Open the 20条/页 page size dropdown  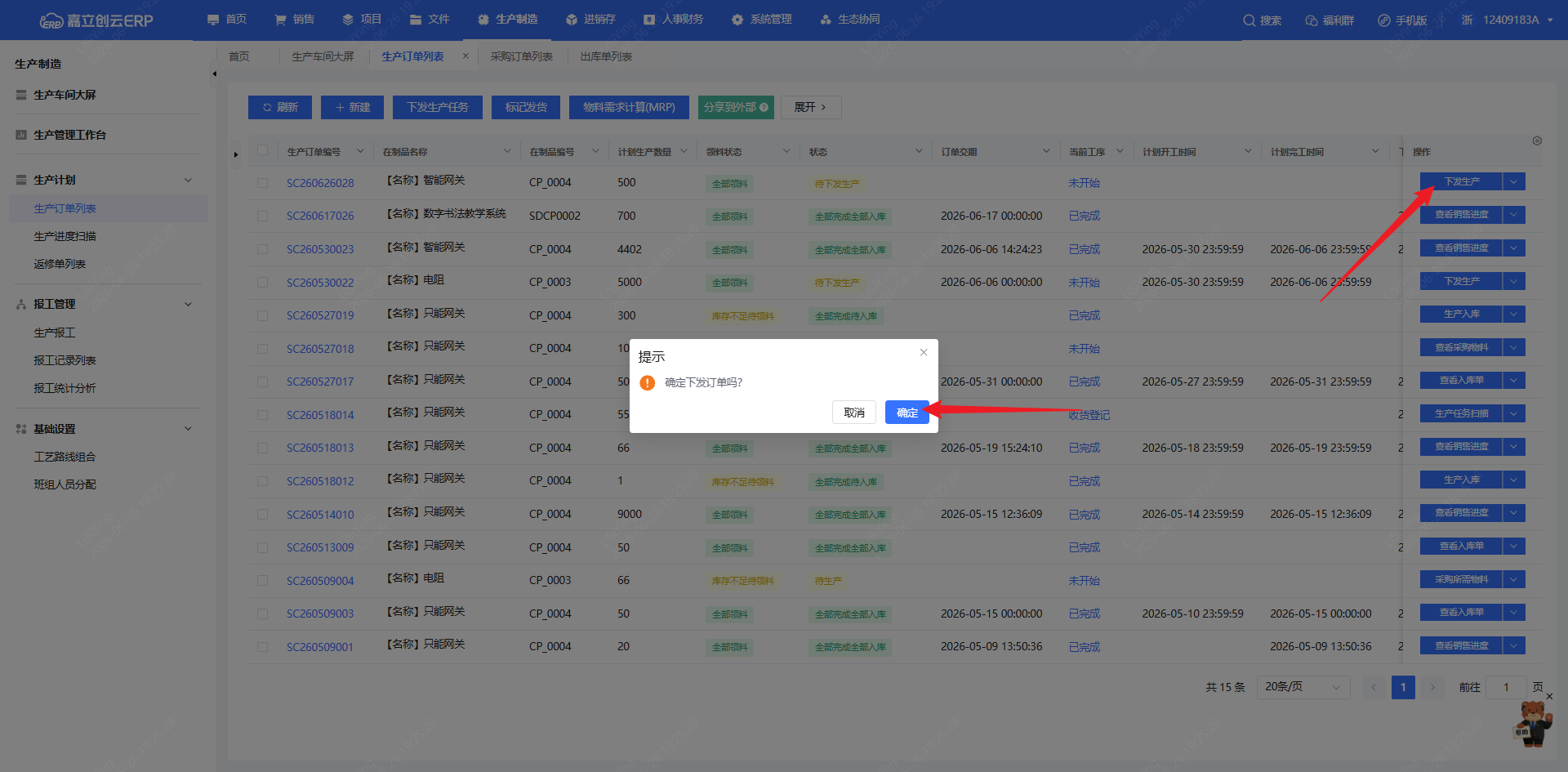pyautogui.click(x=1303, y=687)
